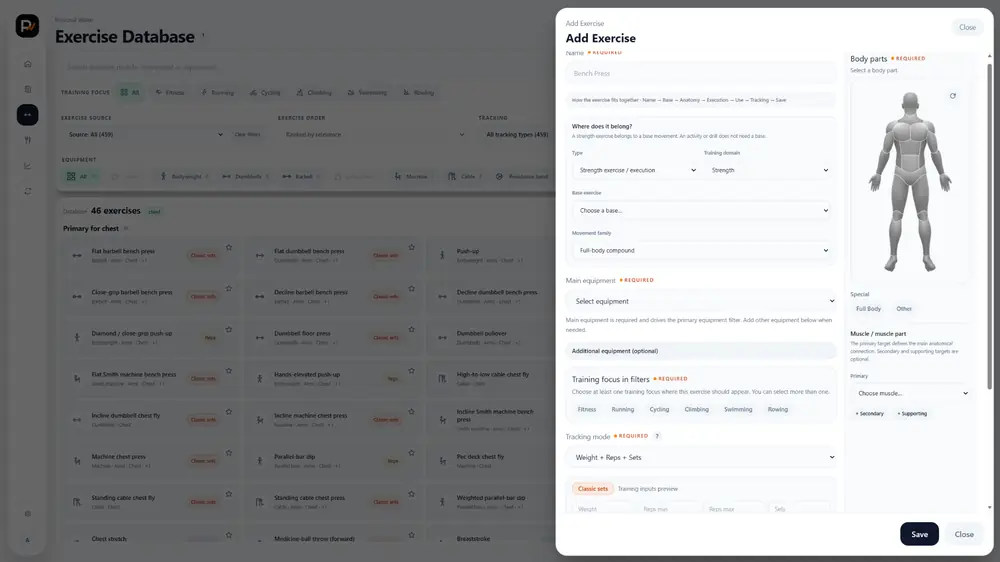Click the bottom Close button in the dialog
Screen dimensions: 1000x562
(964, 534)
